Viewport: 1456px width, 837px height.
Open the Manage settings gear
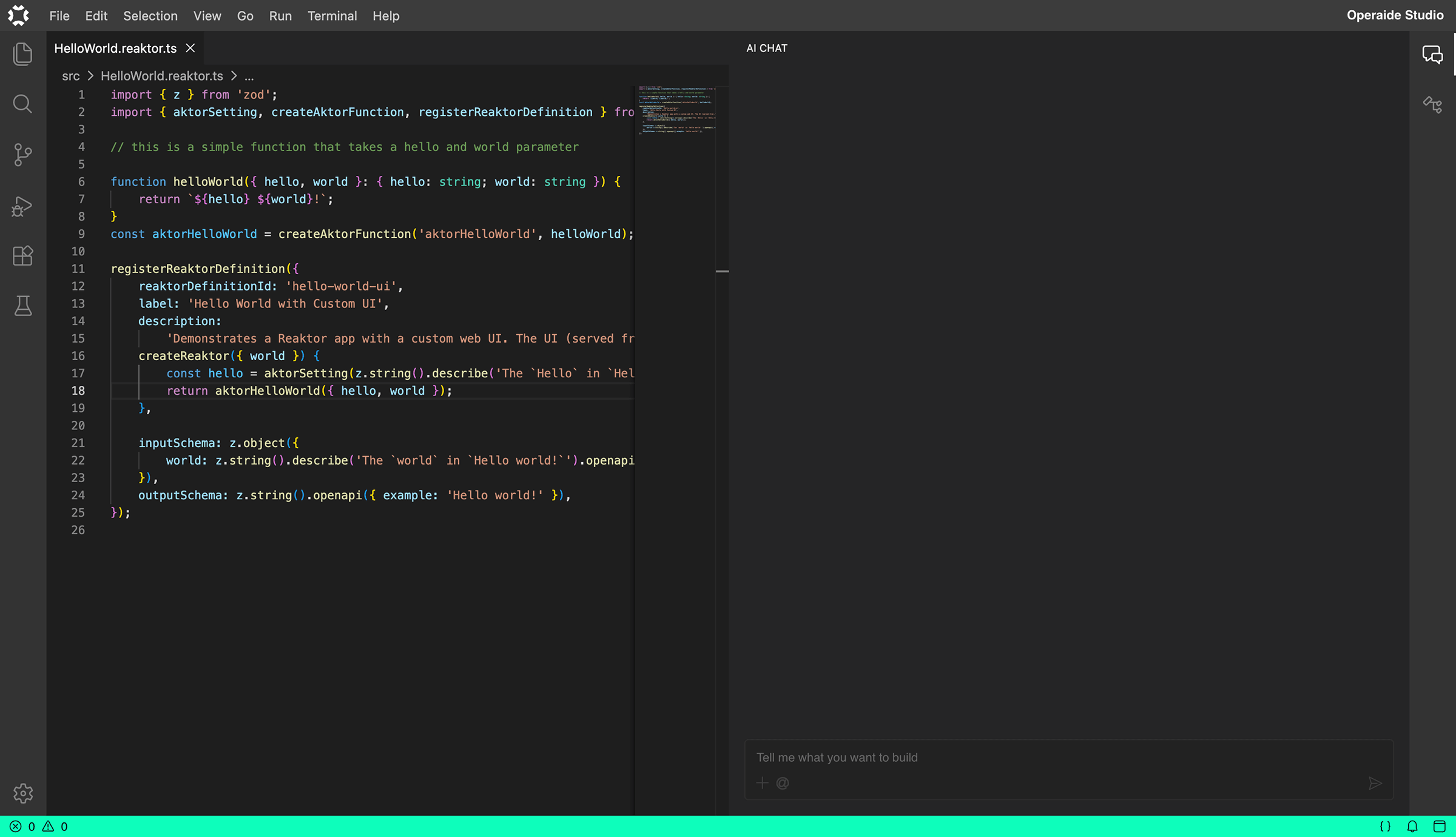(x=22, y=793)
